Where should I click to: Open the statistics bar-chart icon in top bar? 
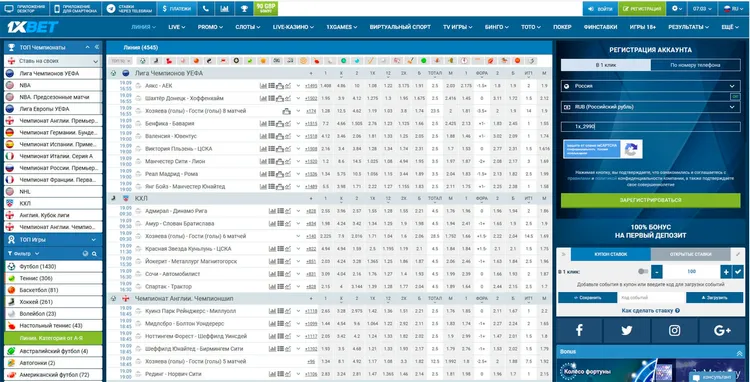224,8
